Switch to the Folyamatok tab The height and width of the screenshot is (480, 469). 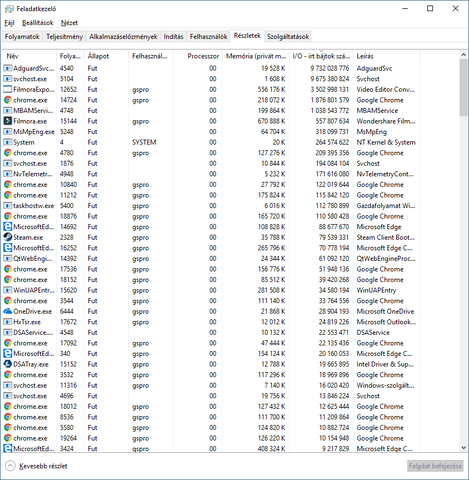pyautogui.click(x=22, y=37)
